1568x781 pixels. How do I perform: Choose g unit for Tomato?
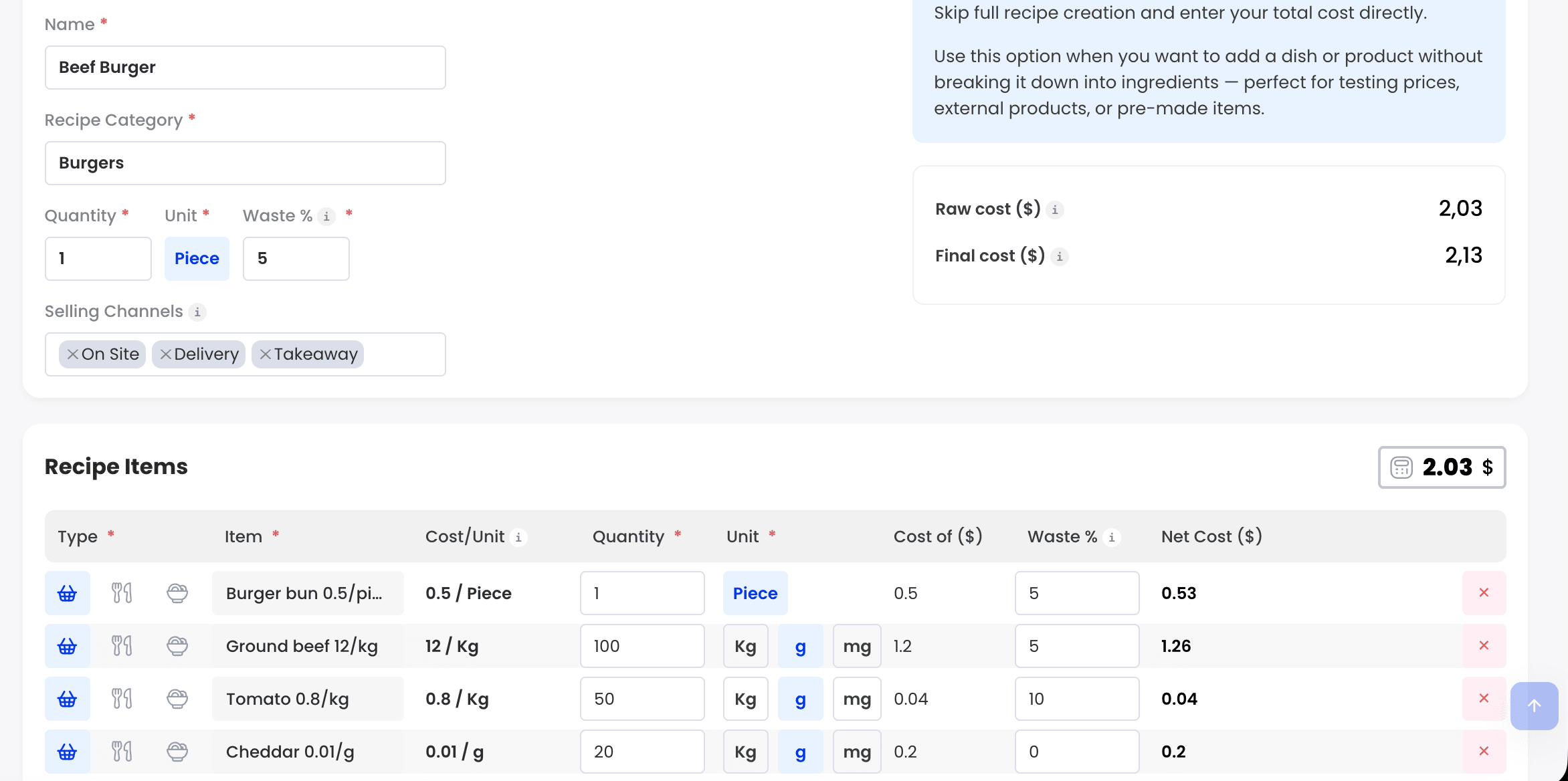pos(801,699)
